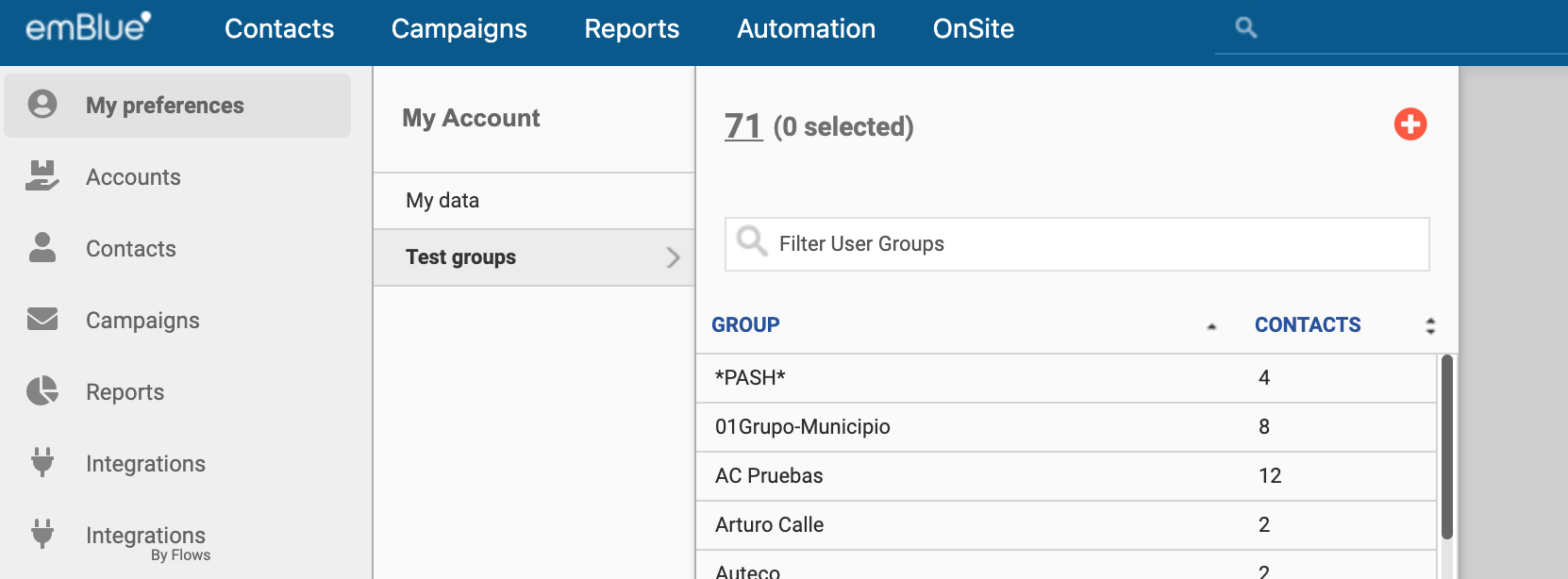Toggle CONTACTS column sort arrows
The image size is (1568, 579).
(x=1430, y=325)
